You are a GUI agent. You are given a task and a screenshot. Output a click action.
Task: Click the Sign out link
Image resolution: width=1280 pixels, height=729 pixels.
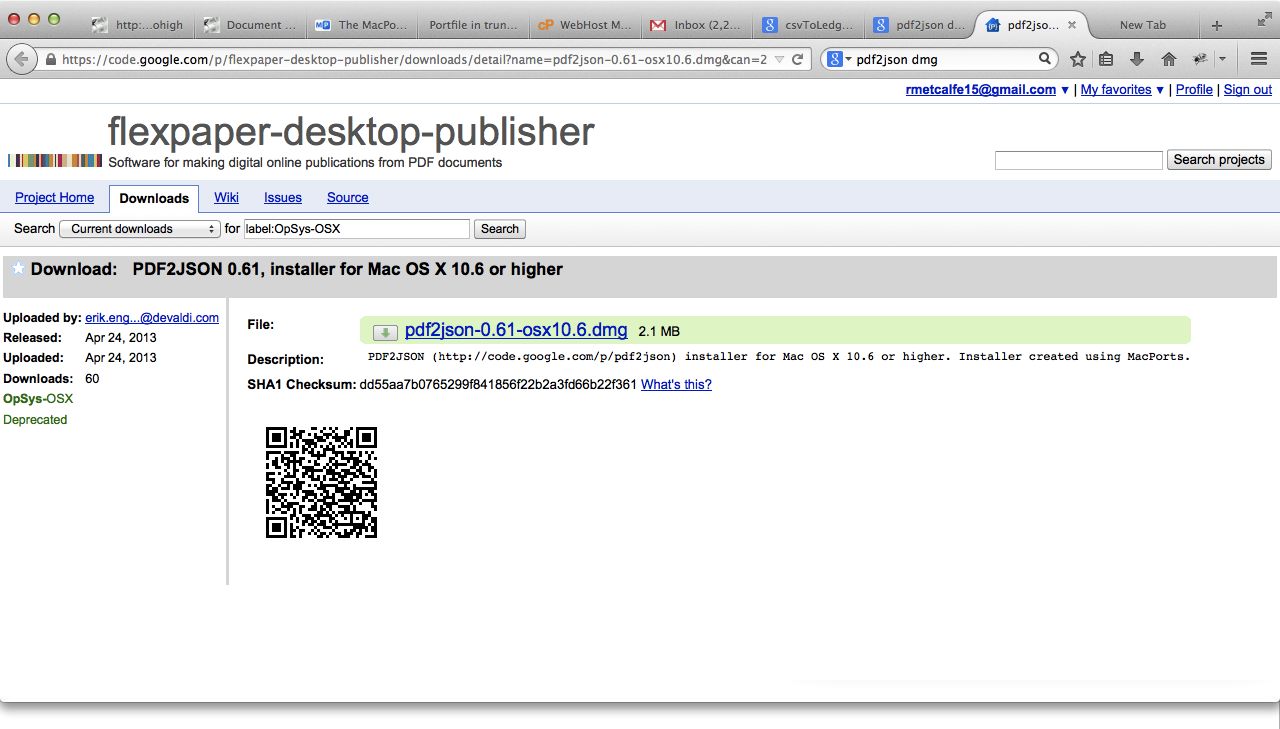(x=1248, y=89)
